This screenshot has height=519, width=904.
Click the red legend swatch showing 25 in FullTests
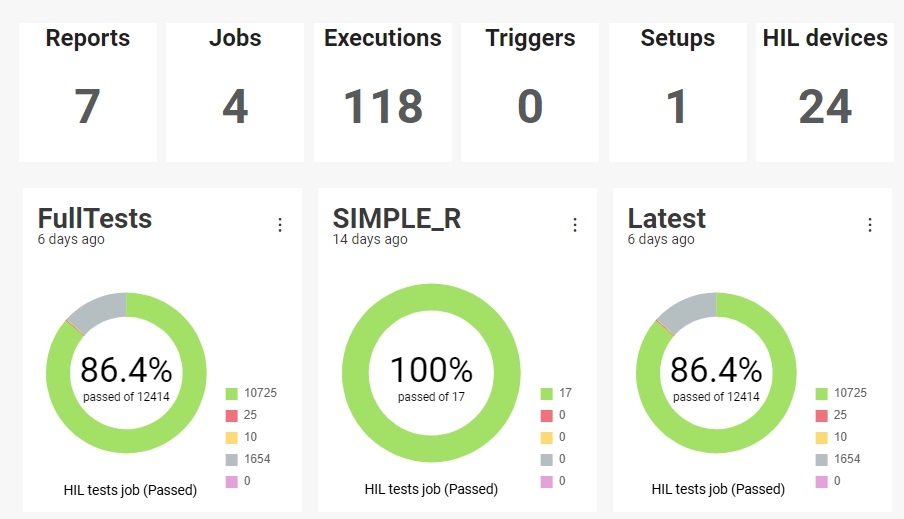point(232,416)
